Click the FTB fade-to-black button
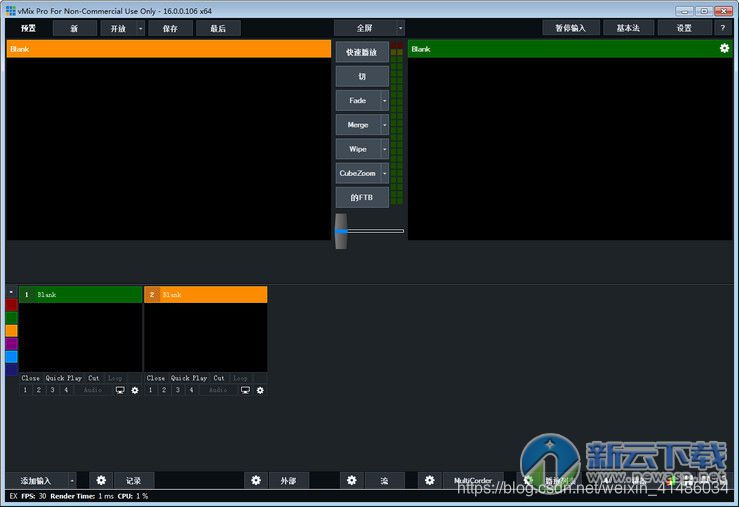 (362, 197)
